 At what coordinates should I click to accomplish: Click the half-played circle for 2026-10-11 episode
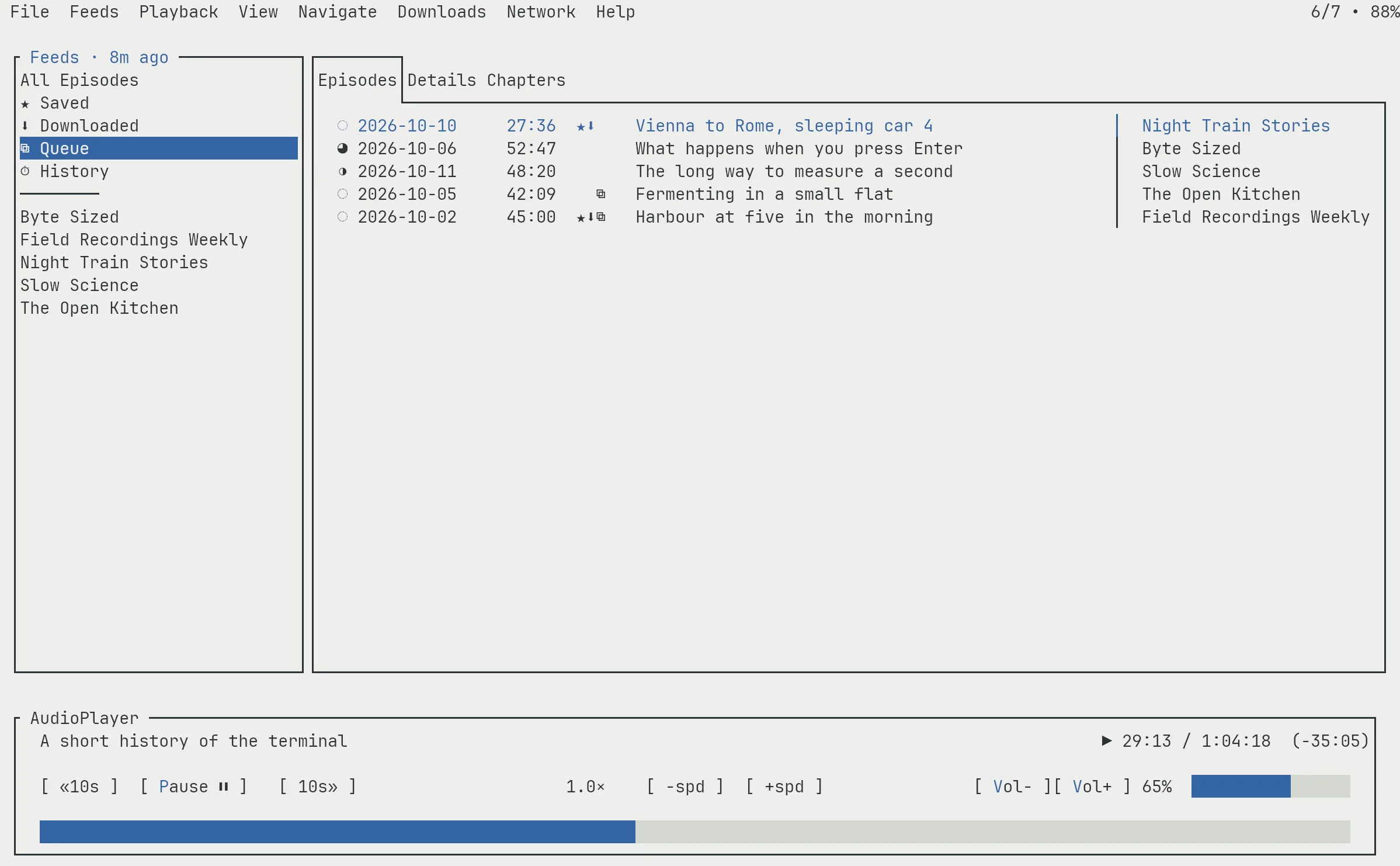coord(343,171)
